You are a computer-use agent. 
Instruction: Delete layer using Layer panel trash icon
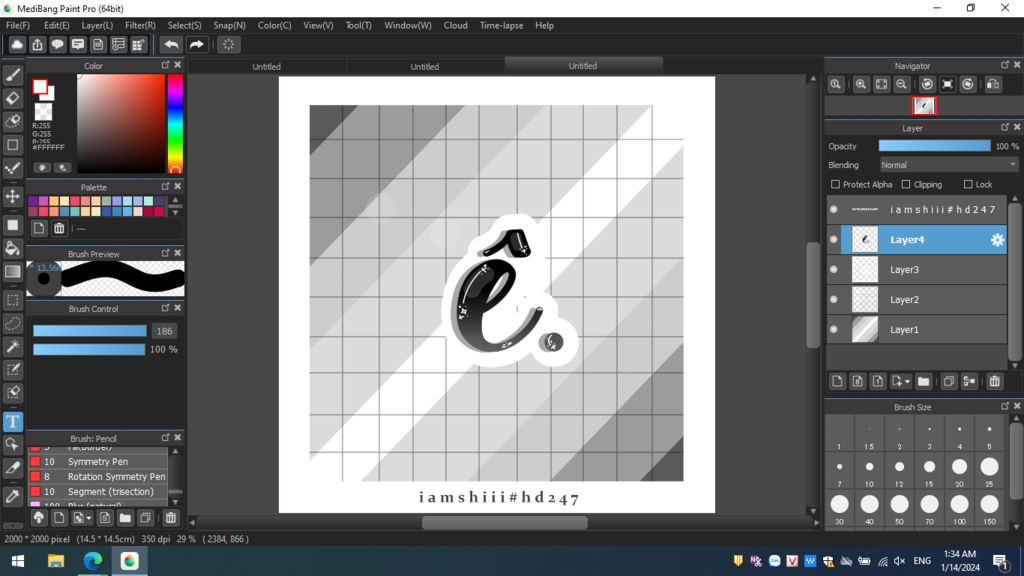click(x=995, y=381)
